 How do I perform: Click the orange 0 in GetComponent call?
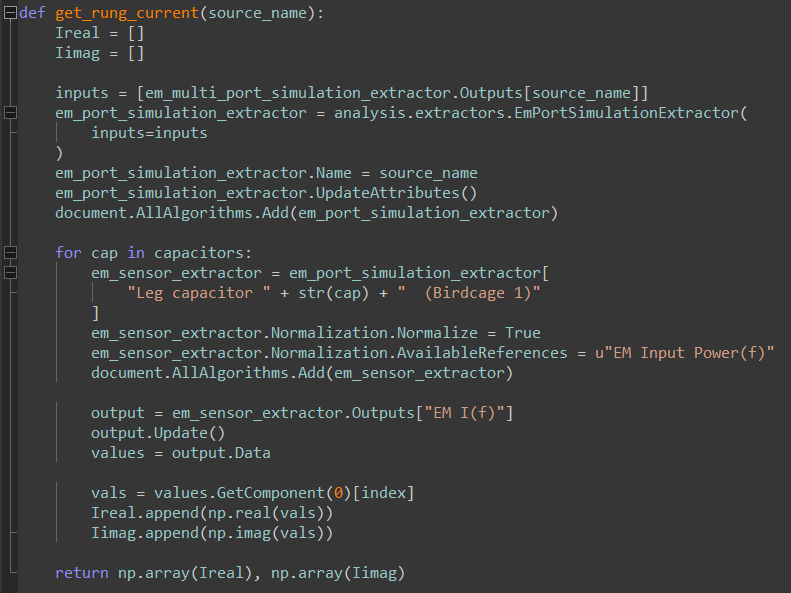(338, 493)
